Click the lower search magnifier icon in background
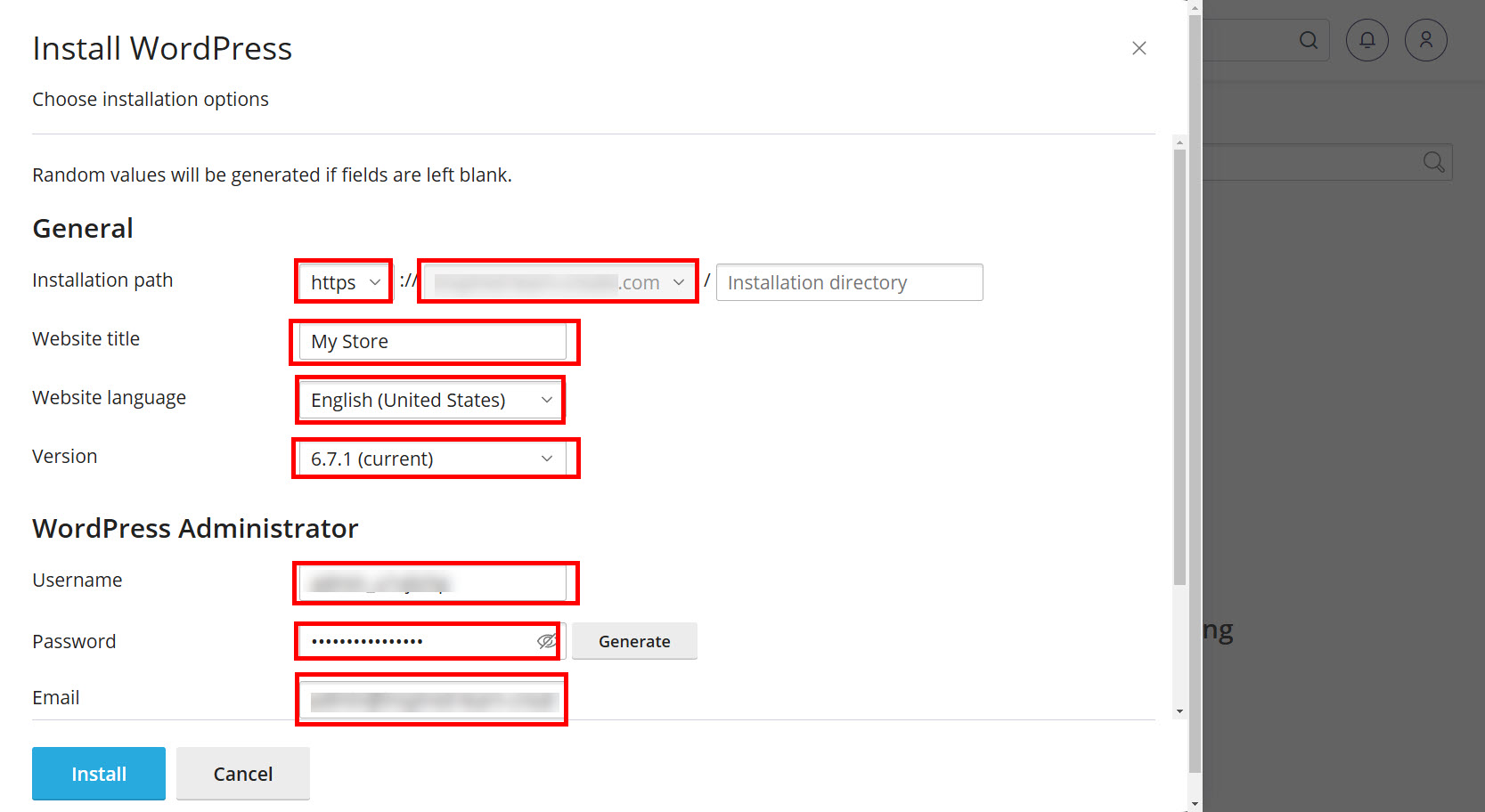 [x=1433, y=162]
